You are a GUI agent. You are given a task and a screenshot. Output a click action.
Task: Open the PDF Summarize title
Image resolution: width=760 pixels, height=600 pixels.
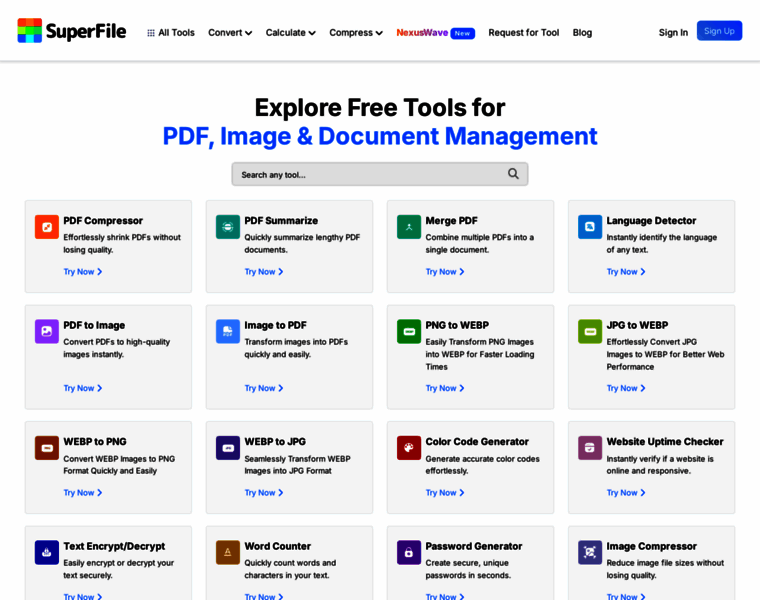(281, 221)
